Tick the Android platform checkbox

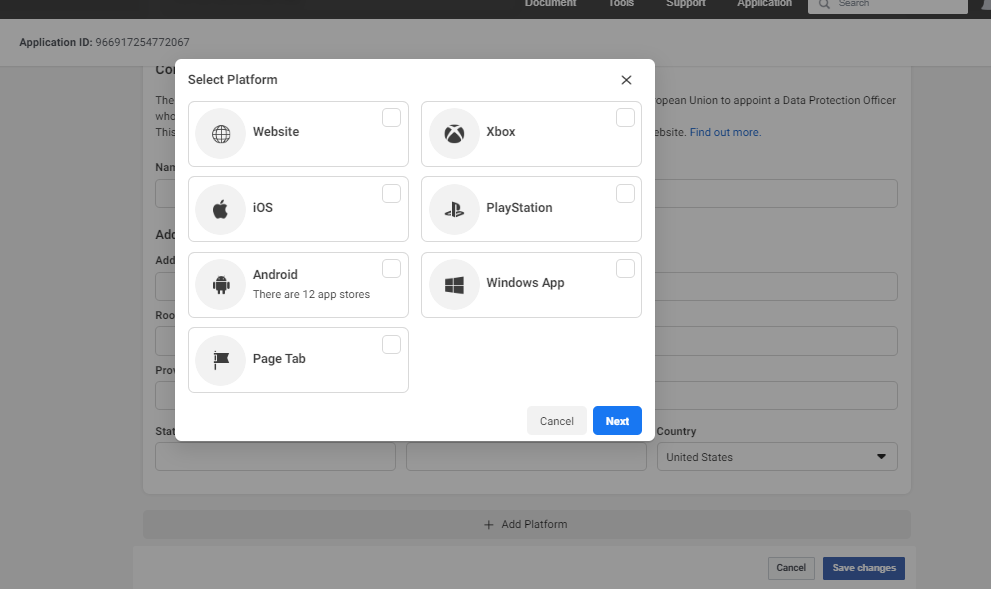pos(391,269)
